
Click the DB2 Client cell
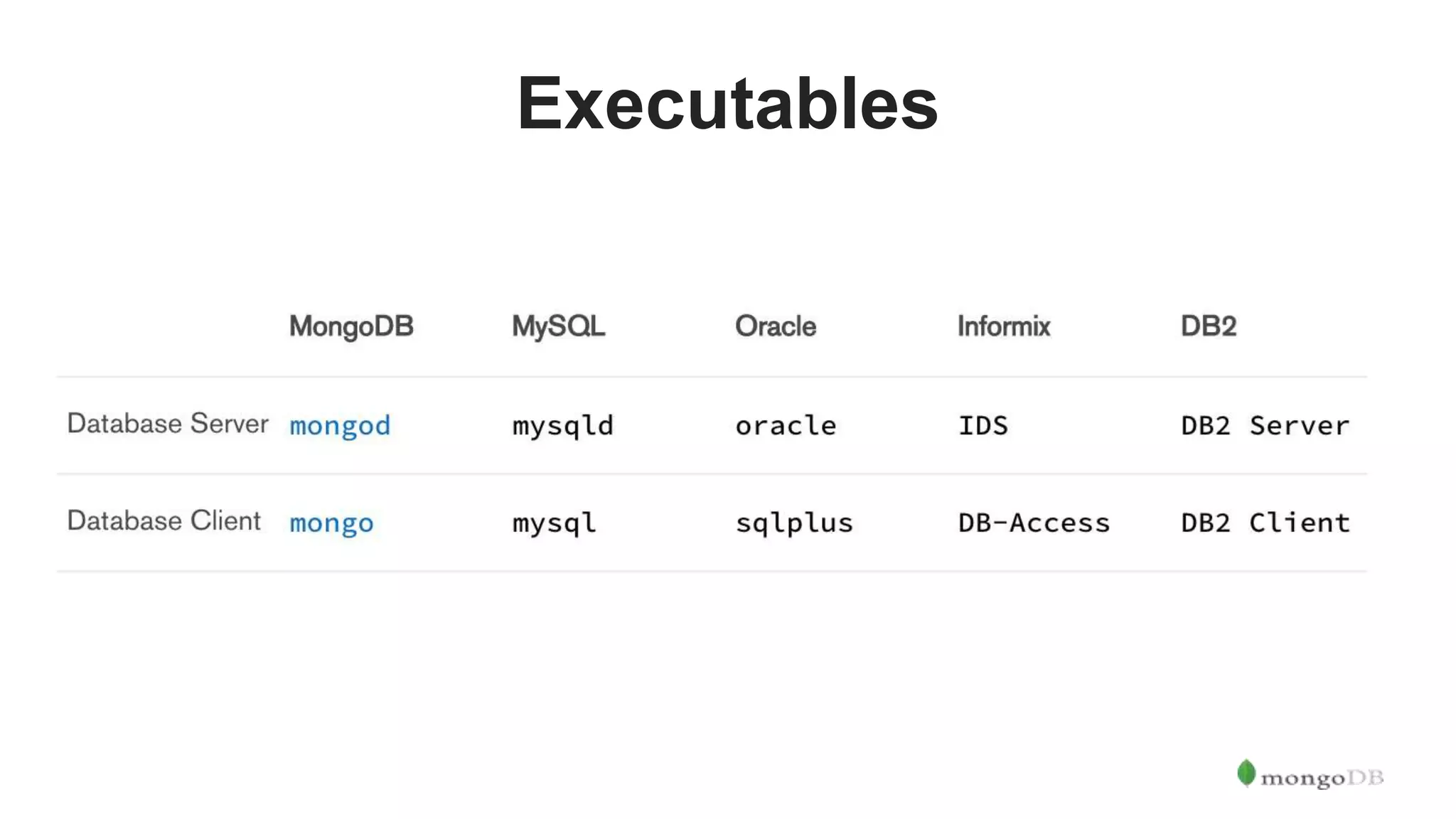[1265, 523]
